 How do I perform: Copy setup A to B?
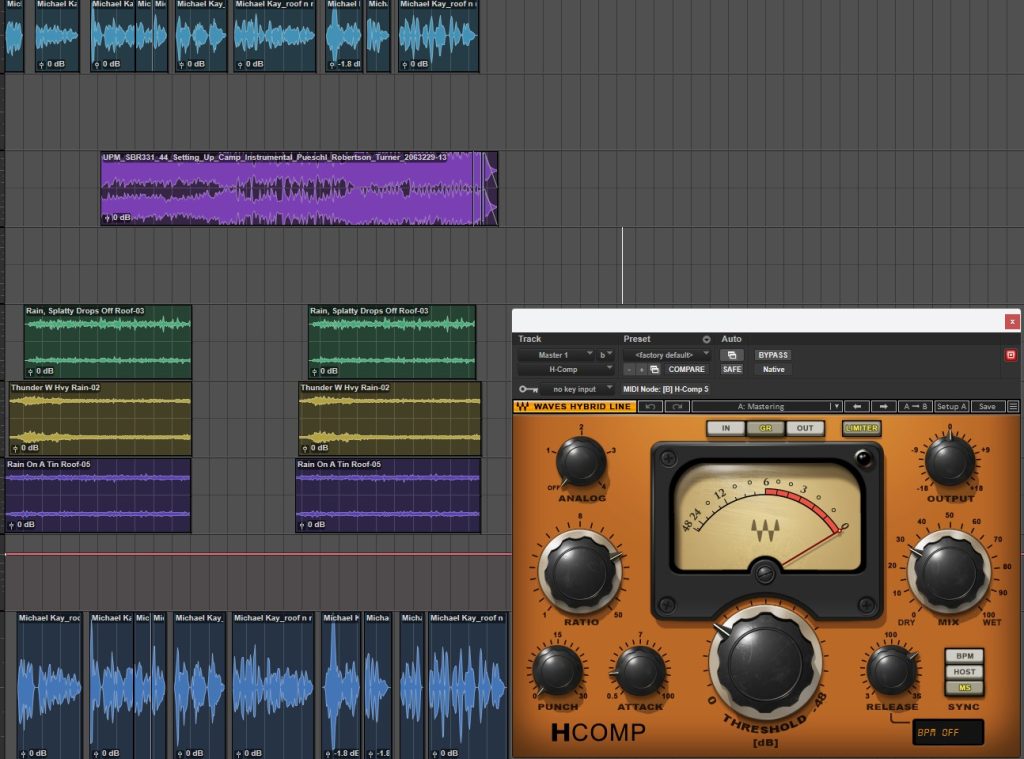915,406
